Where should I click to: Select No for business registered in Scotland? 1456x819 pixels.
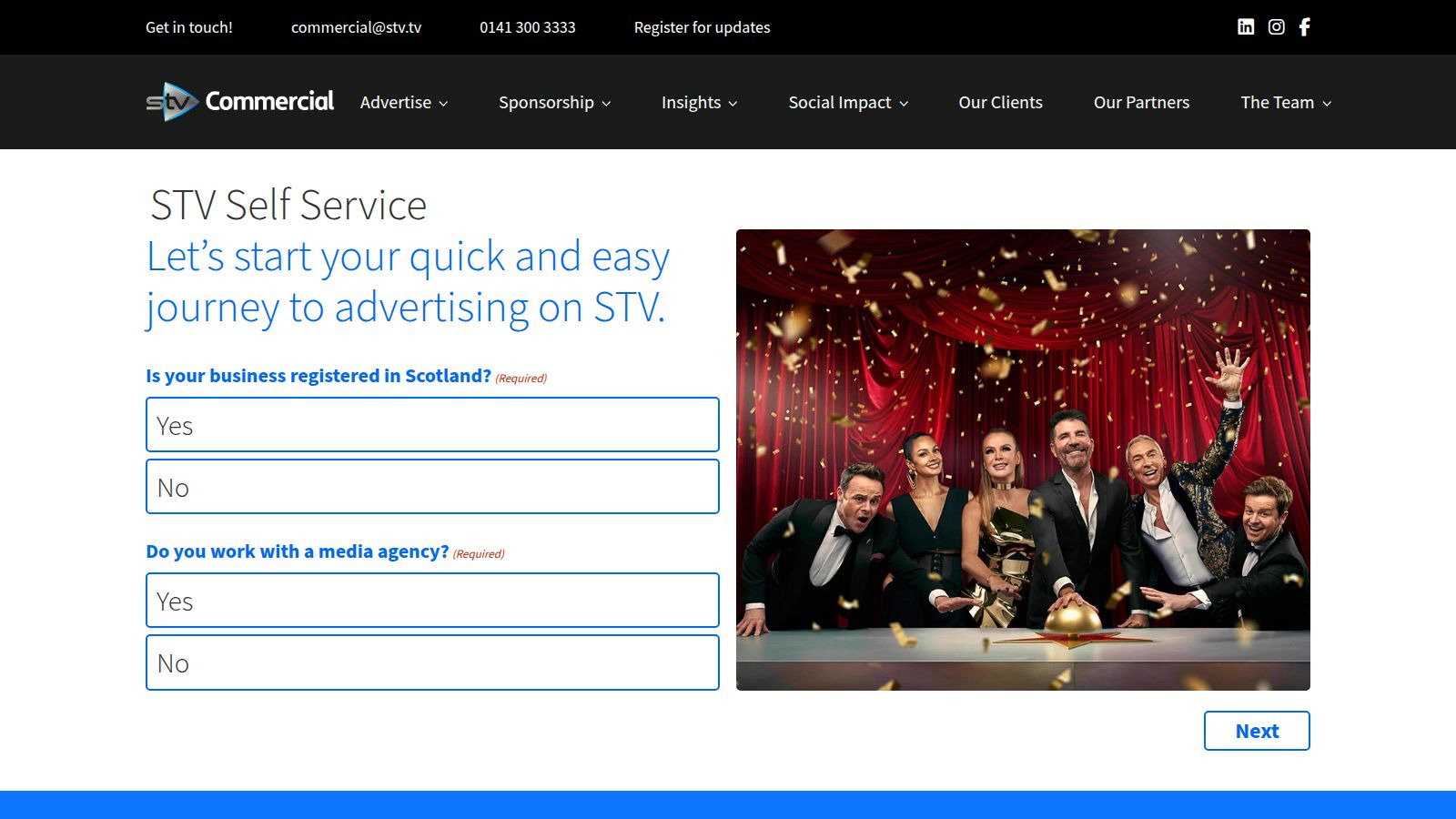click(432, 487)
